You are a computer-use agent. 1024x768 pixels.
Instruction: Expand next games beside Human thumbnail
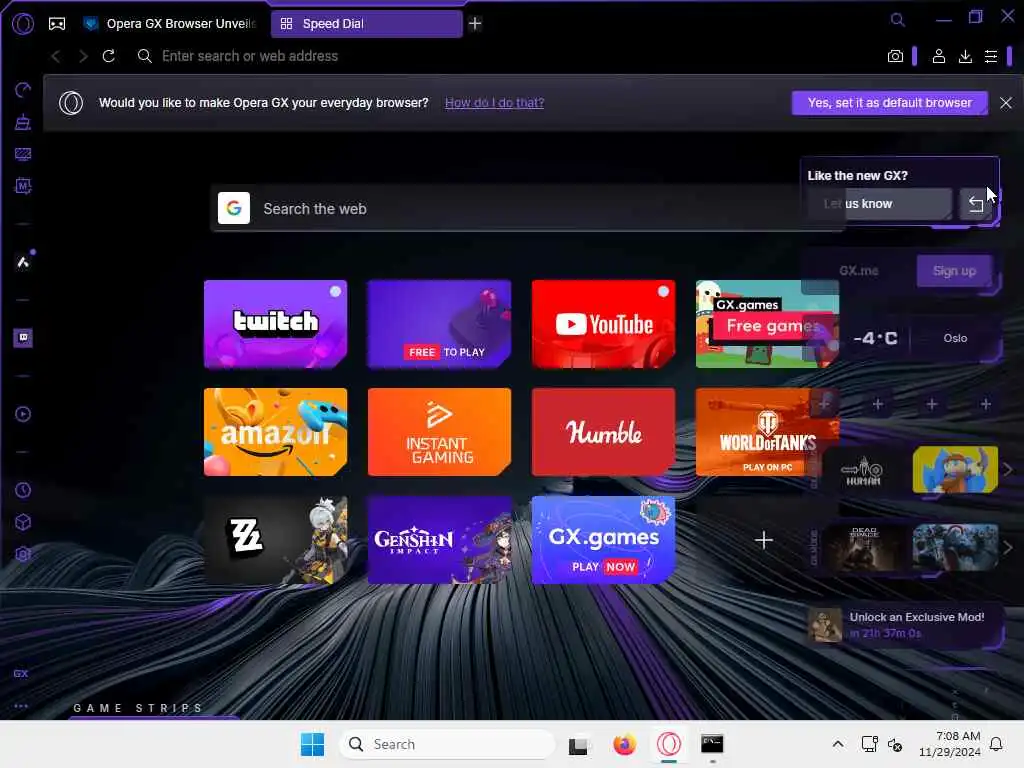1008,470
